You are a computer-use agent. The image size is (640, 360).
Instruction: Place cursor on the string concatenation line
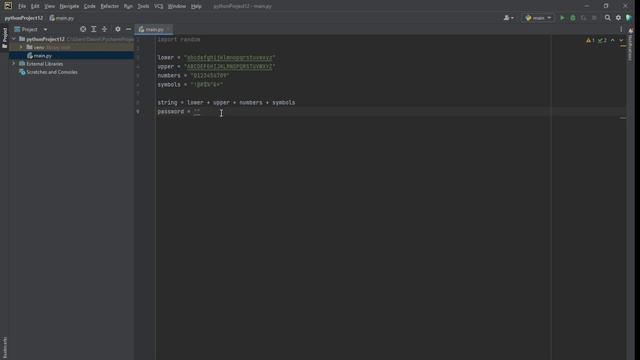point(226,102)
